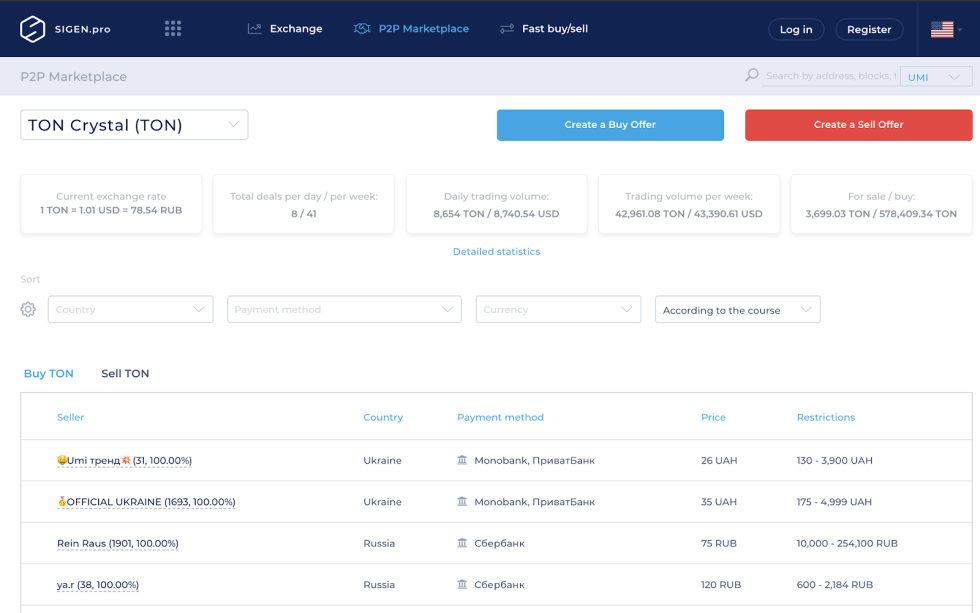The width and height of the screenshot is (980, 613).
Task: Click bank icon in Rein Raus row
Action: (462, 543)
